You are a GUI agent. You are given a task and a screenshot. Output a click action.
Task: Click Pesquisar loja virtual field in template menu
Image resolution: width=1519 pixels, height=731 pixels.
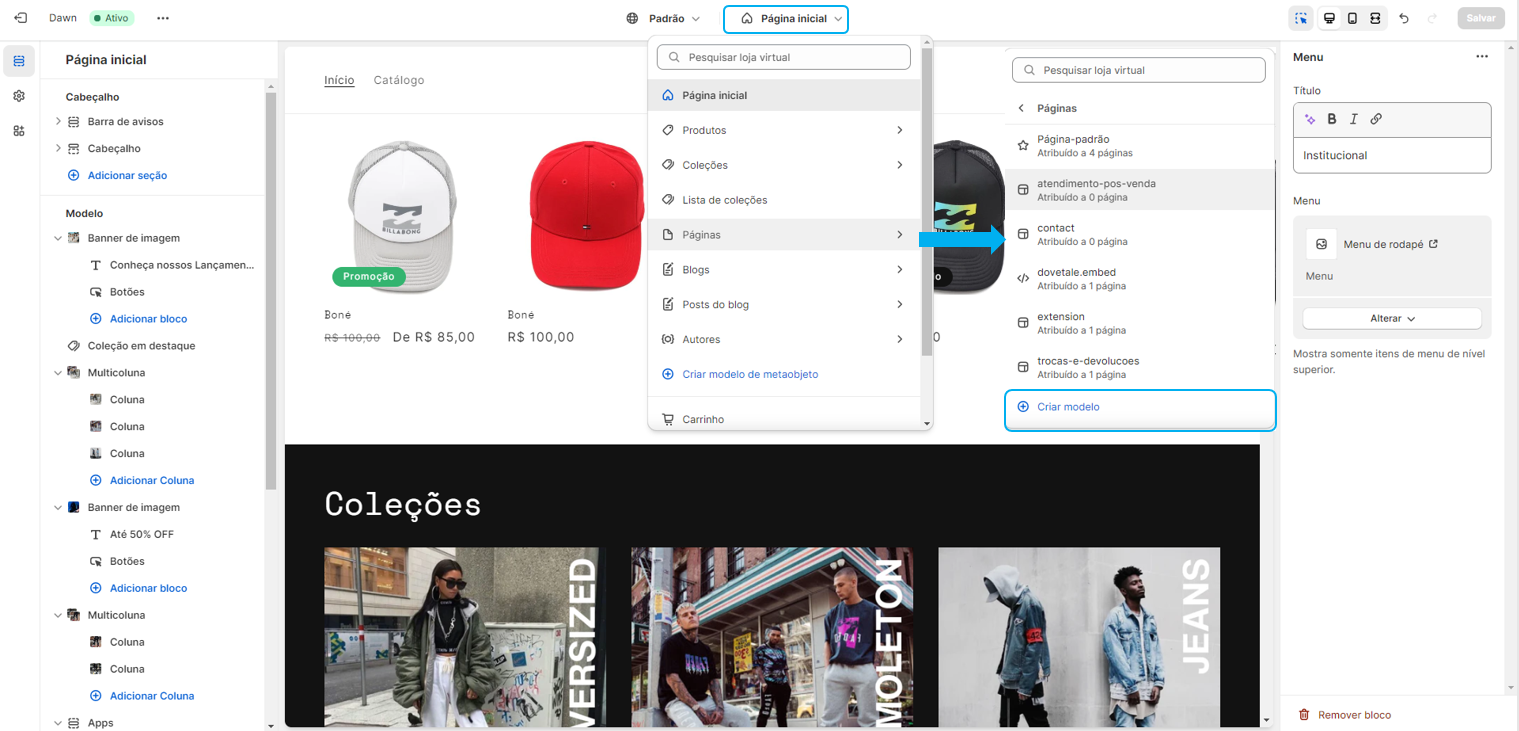pyautogui.click(x=783, y=57)
